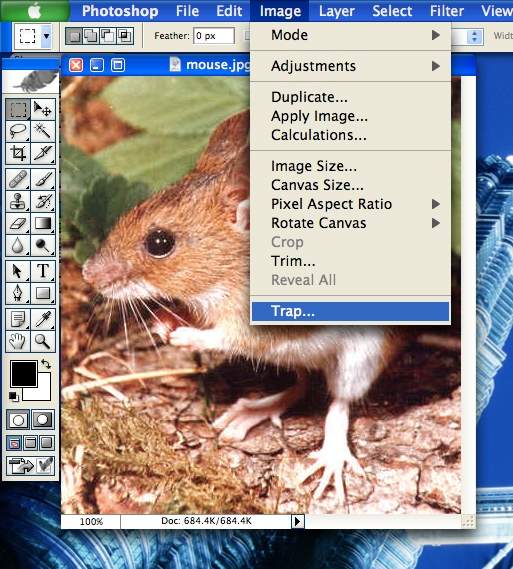Choose Canvas Size... menu entry

350,185
